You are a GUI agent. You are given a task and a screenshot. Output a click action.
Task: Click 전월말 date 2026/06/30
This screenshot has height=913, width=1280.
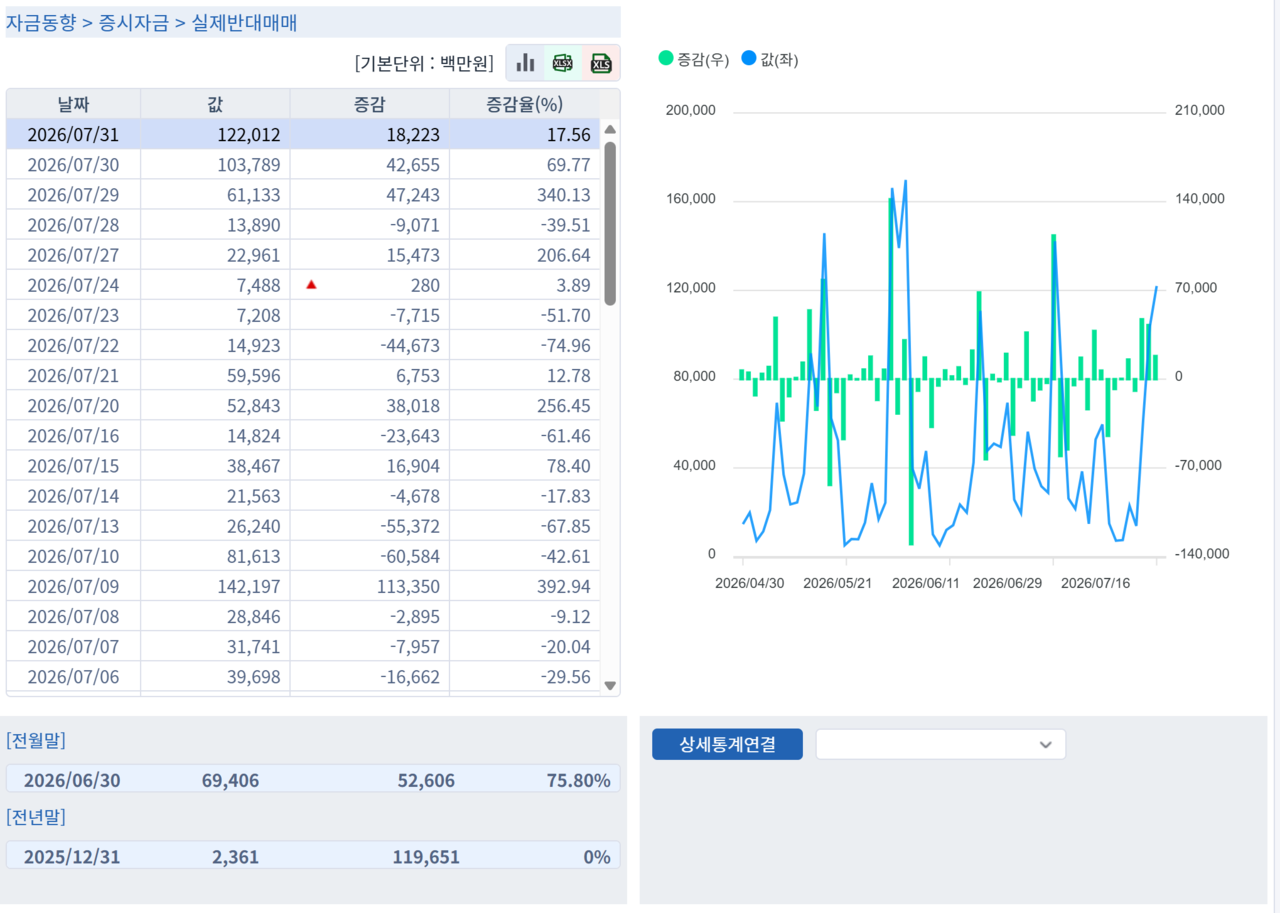(72, 780)
